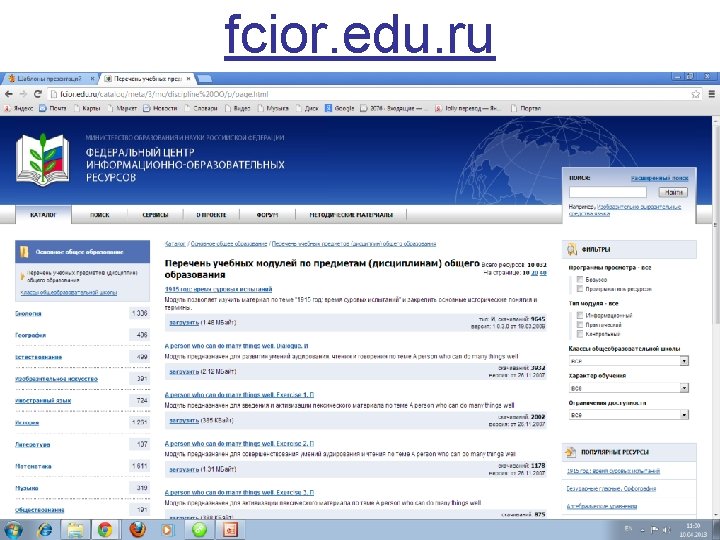Go back with browser back arrow
The image size is (720, 540).
coord(8,94)
